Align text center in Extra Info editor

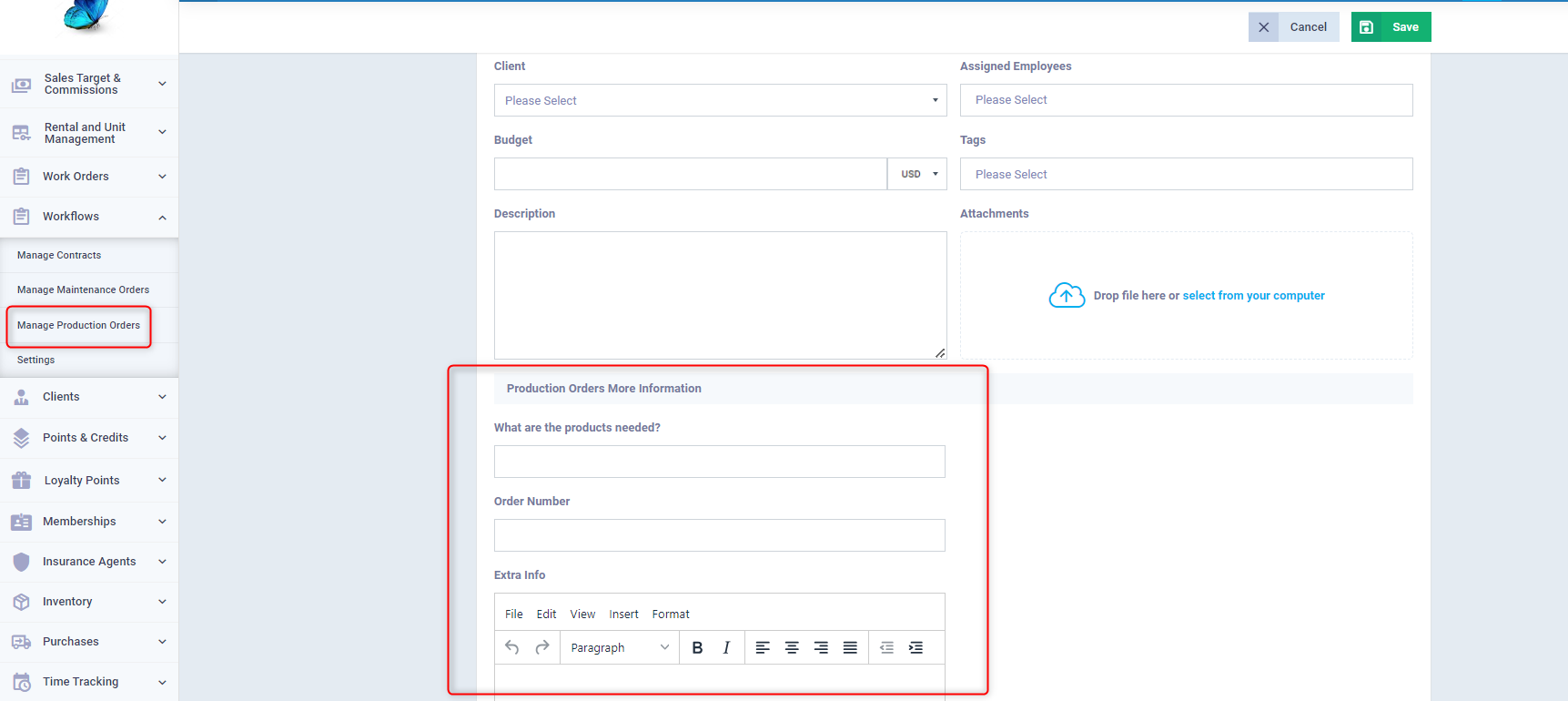(x=792, y=647)
